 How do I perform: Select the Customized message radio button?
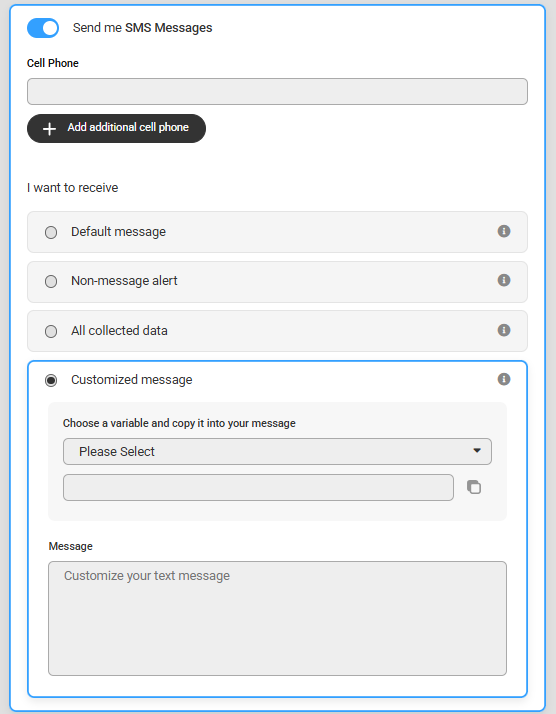click(x=51, y=380)
